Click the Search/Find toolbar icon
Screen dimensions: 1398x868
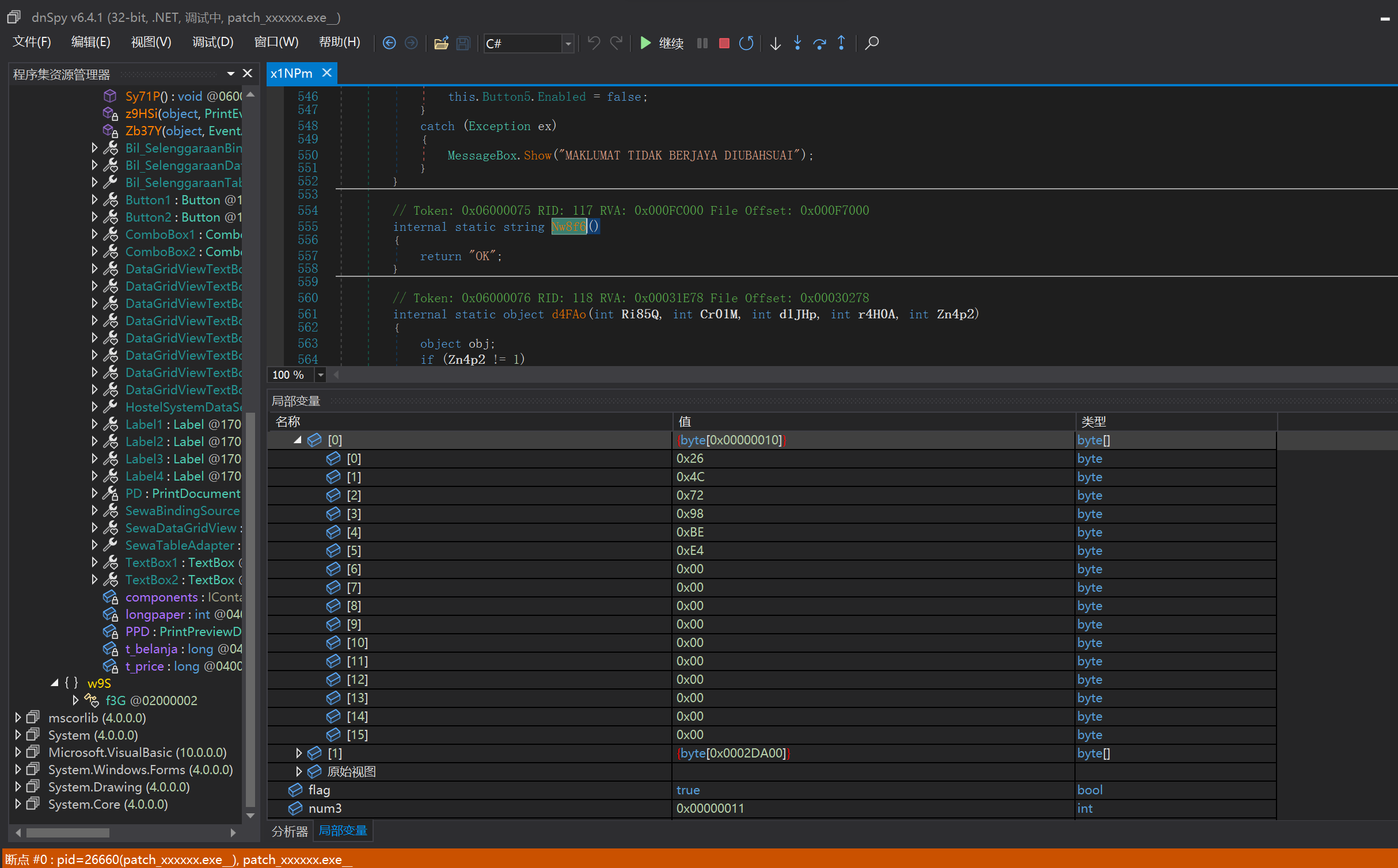(872, 42)
